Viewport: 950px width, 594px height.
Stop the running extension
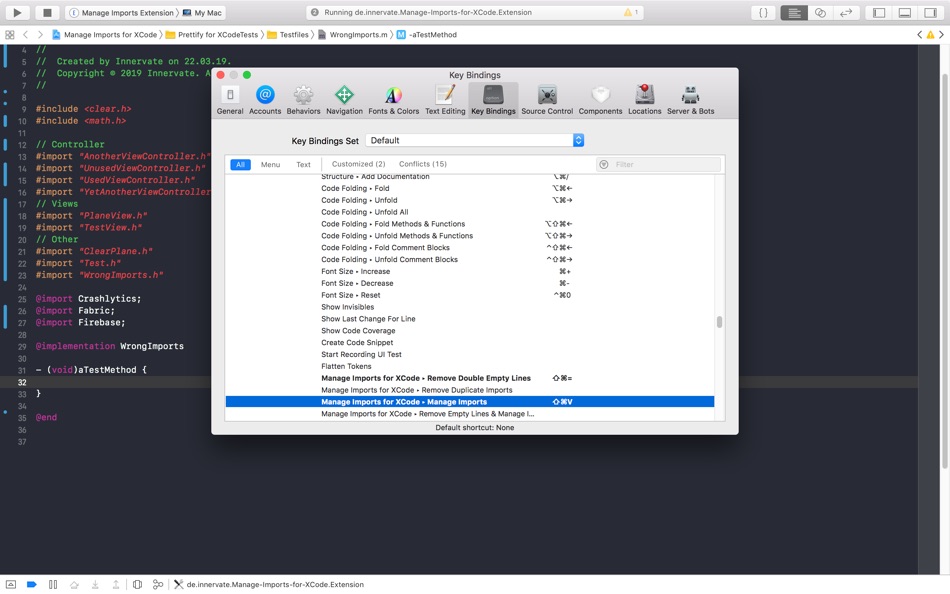[x=47, y=12]
